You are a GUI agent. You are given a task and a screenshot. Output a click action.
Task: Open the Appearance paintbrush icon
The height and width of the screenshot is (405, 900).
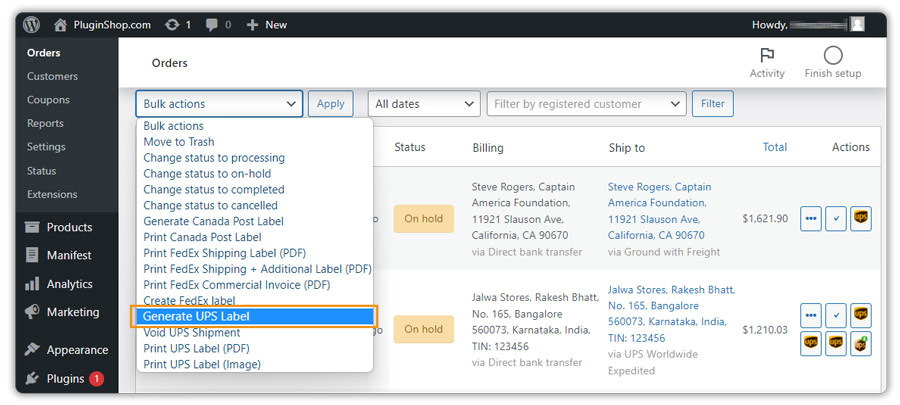pyautogui.click(x=32, y=349)
